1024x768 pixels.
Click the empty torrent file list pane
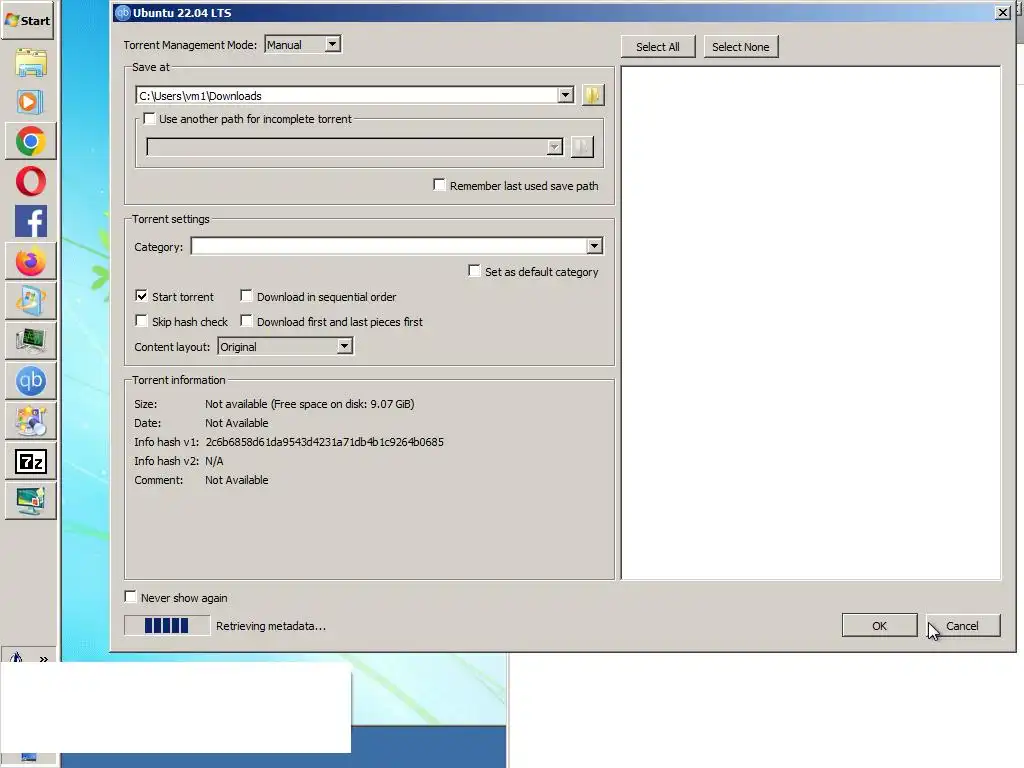tap(810, 323)
